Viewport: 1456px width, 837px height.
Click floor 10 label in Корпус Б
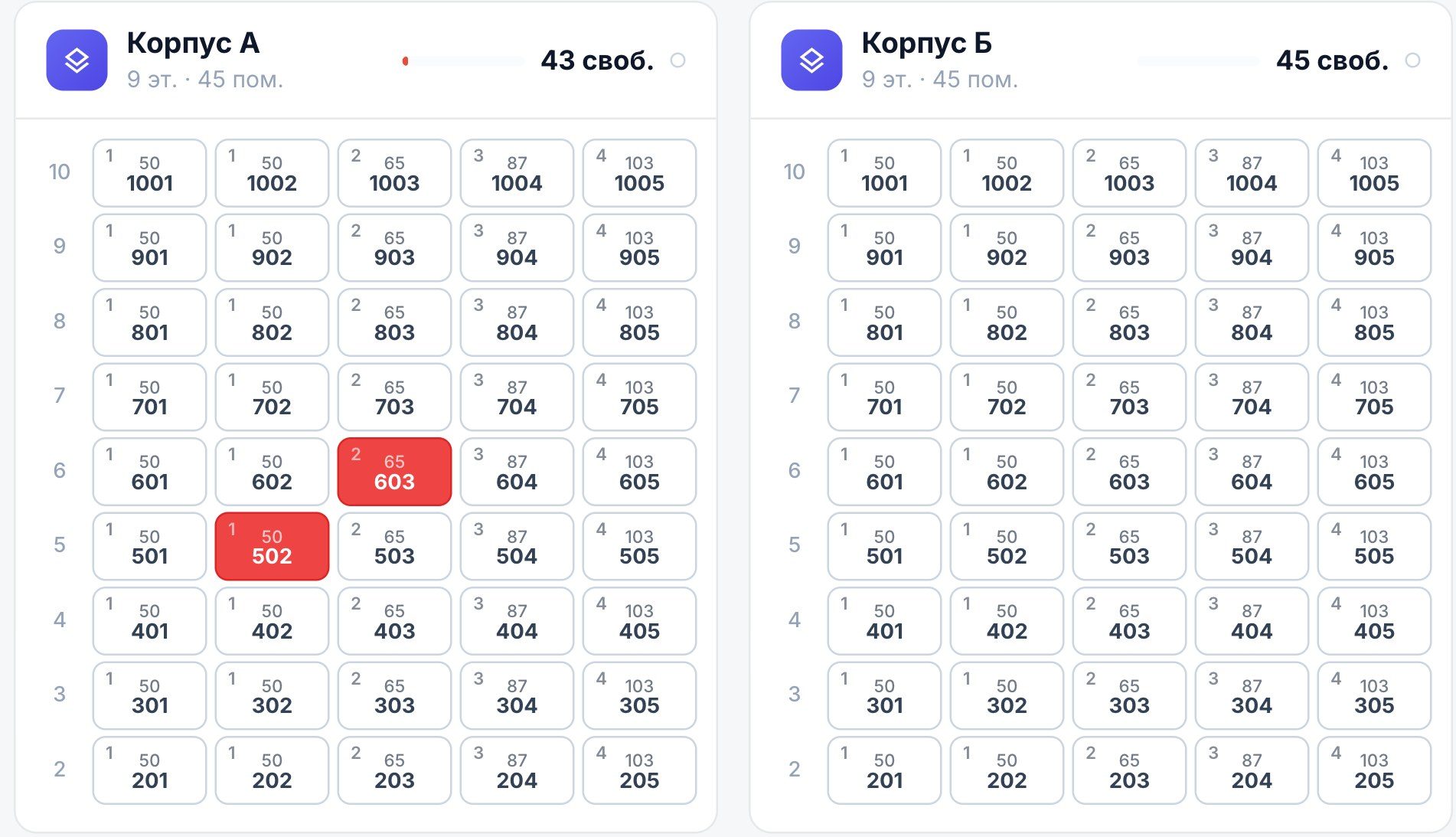[x=795, y=172]
